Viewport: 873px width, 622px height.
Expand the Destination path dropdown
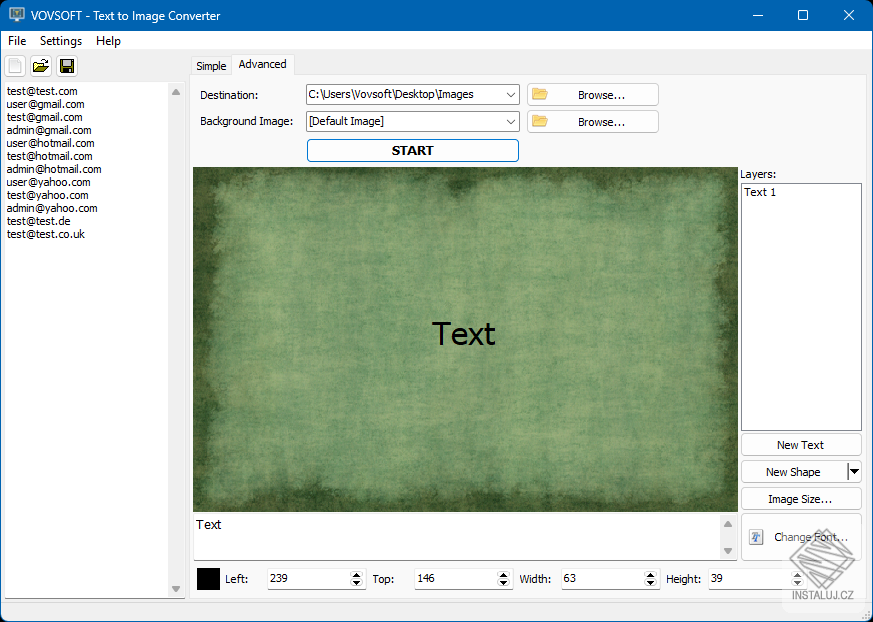pyautogui.click(x=511, y=95)
